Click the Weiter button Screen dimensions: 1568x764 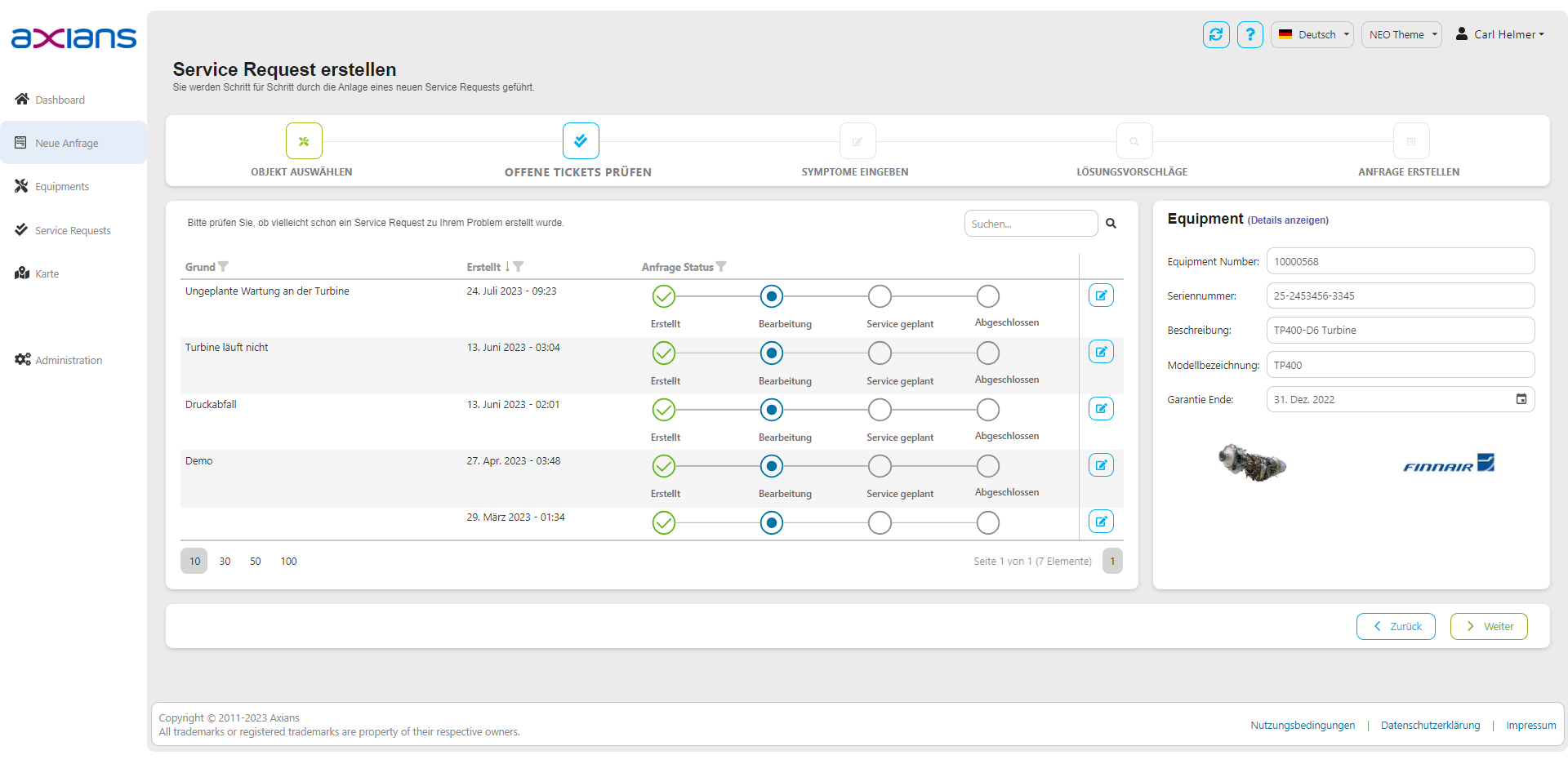1489,626
